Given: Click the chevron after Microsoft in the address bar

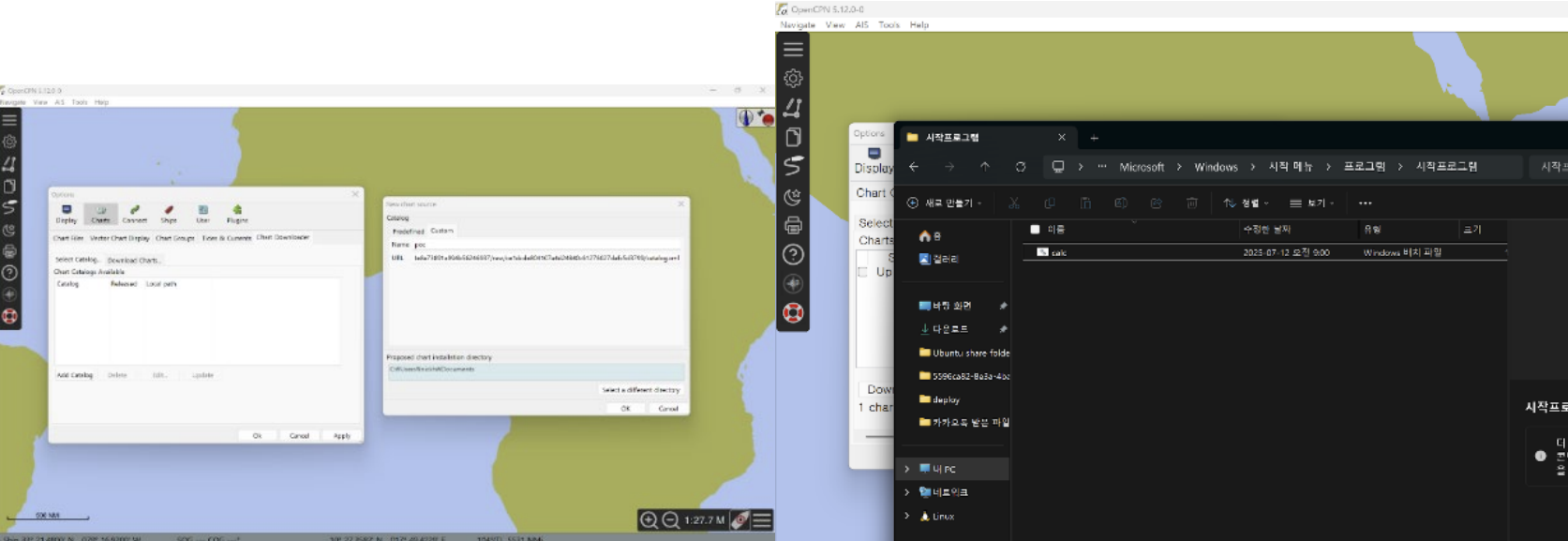Looking at the screenshot, I should tap(1179, 167).
